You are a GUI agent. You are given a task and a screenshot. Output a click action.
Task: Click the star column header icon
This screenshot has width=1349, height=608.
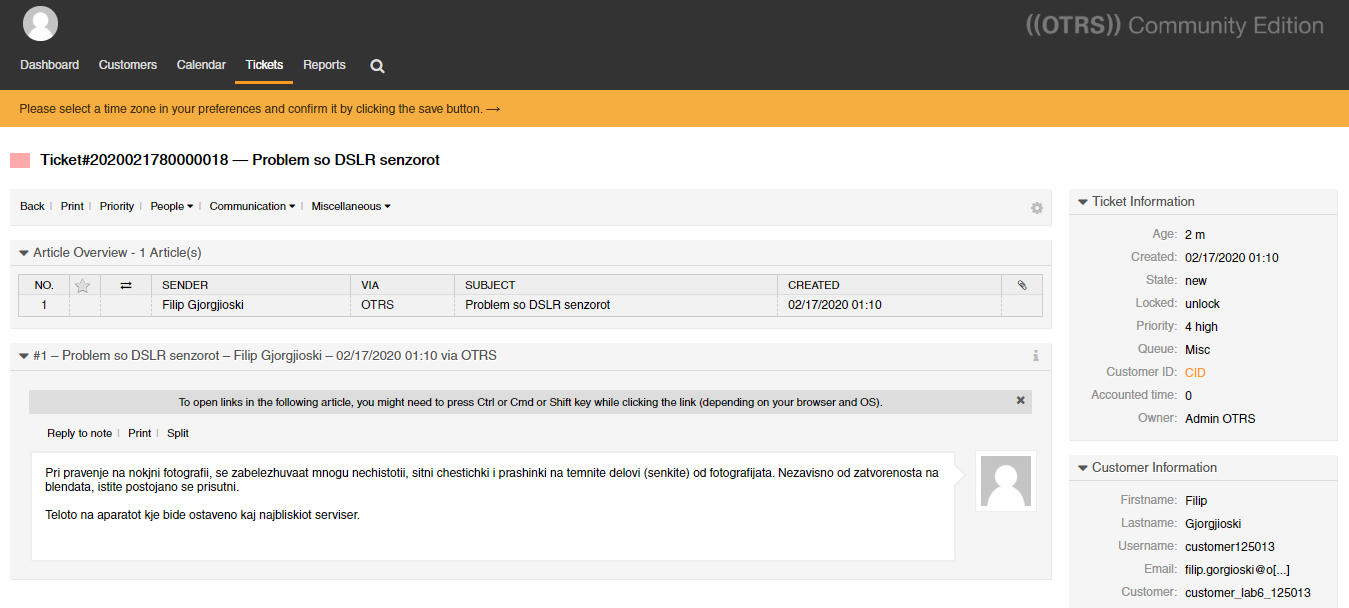click(x=83, y=285)
